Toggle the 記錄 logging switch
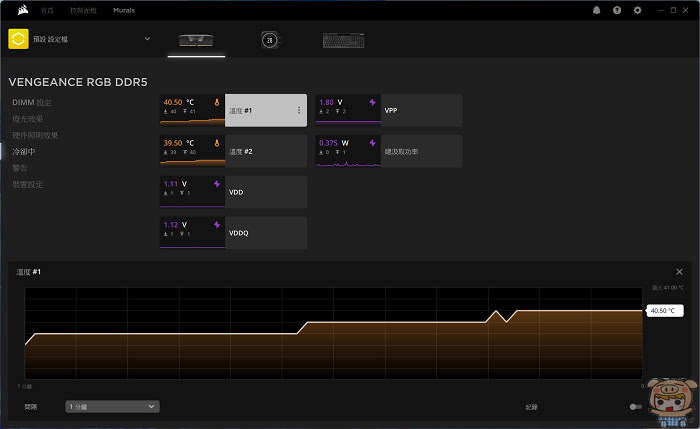This screenshot has height=429, width=700. click(635, 407)
